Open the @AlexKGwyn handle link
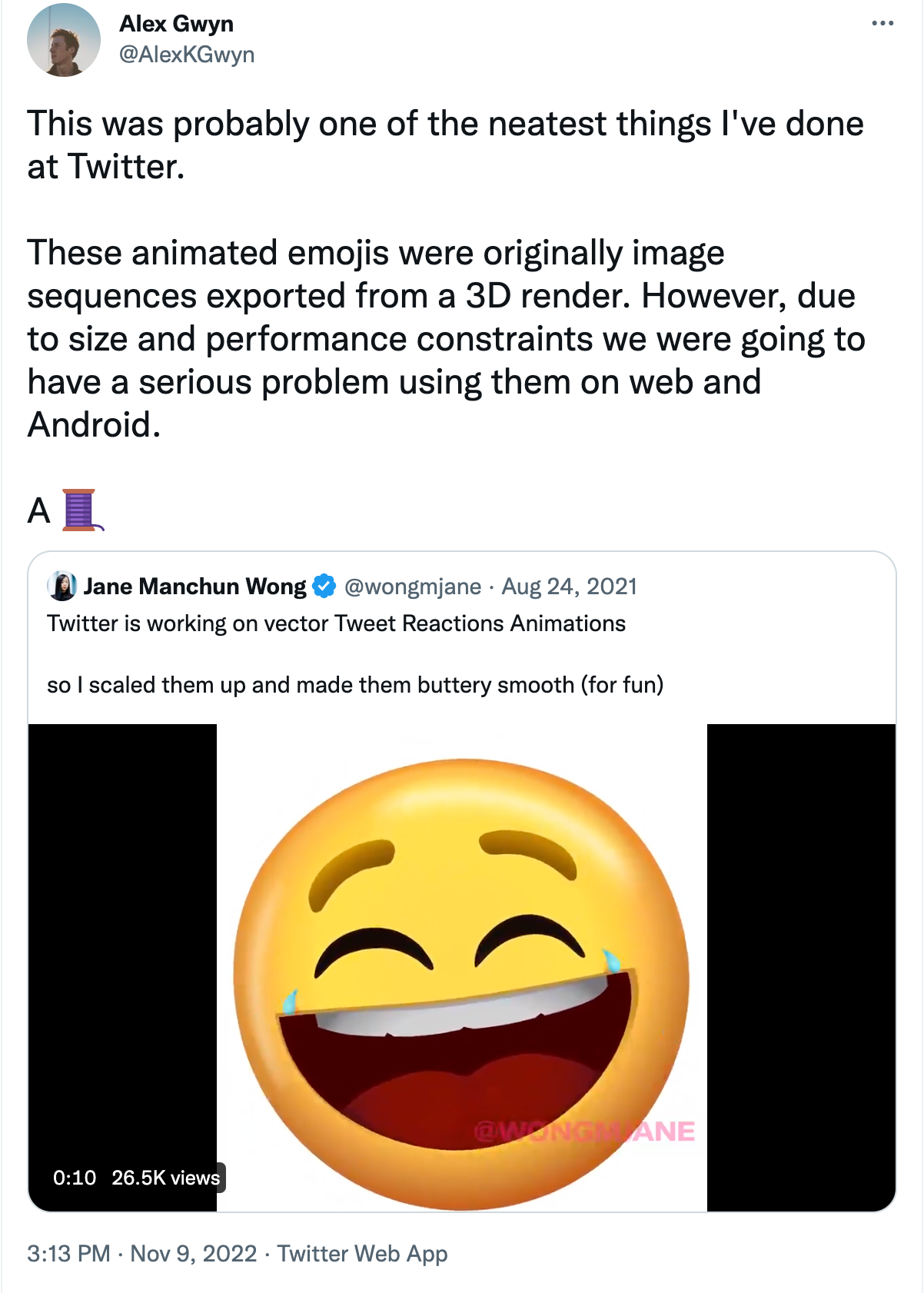This screenshot has width=924, height=1293. (x=187, y=55)
